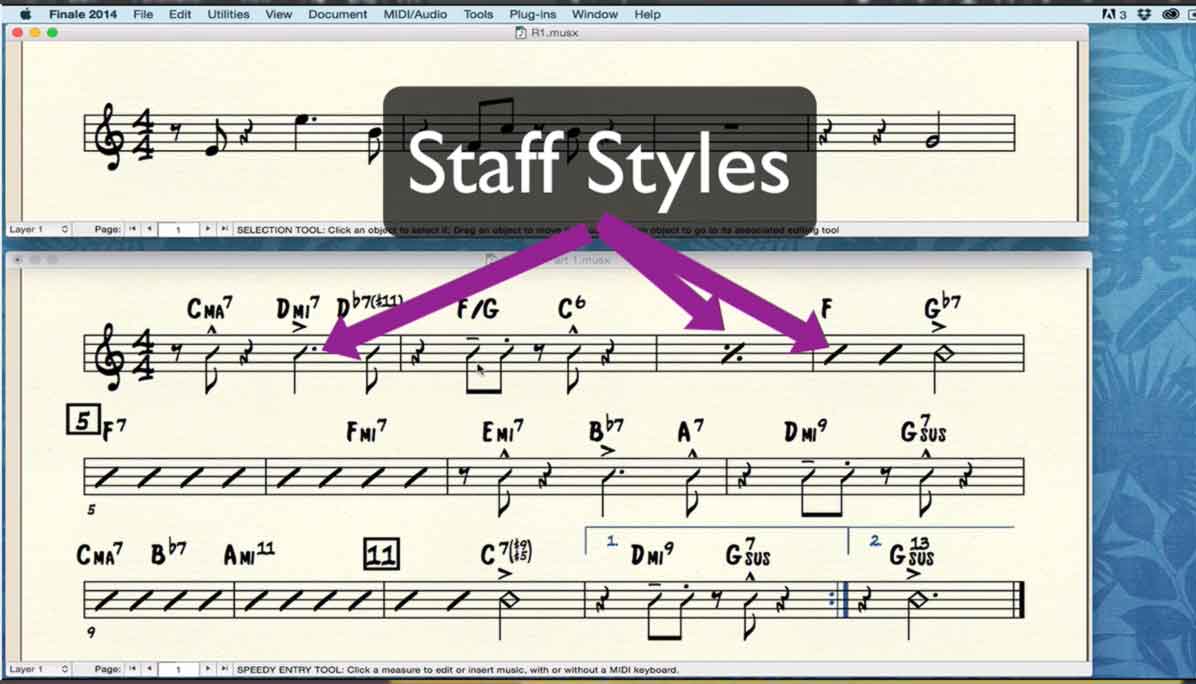Select the A7 chord symbol
1196x684 pixels.
(x=691, y=432)
